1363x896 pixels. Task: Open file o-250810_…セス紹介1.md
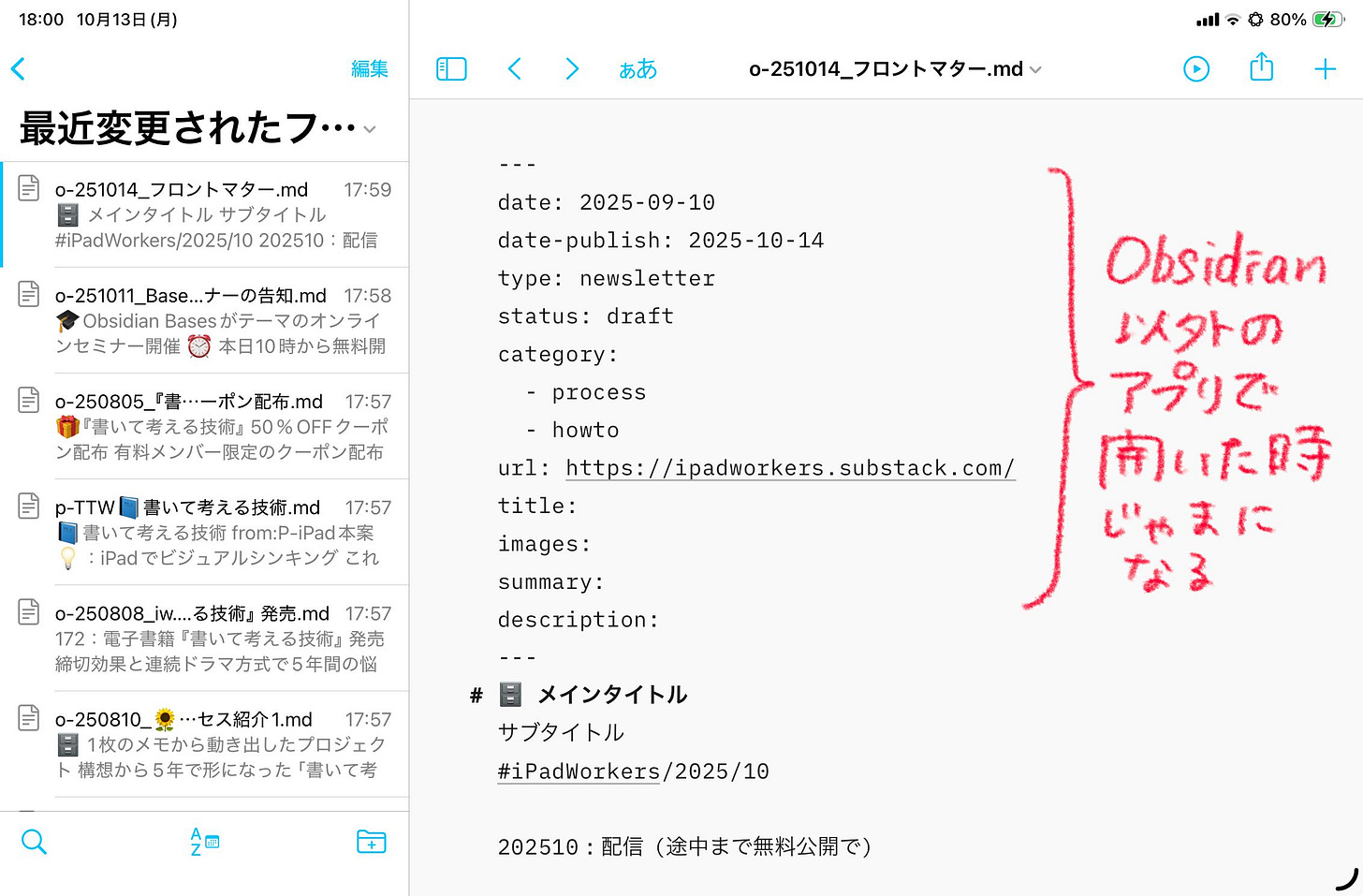pos(205,743)
